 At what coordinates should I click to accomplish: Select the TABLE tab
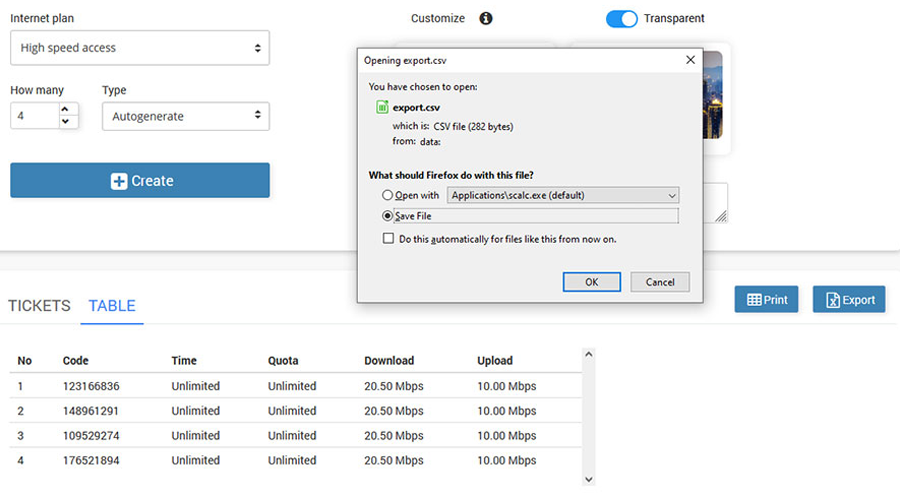click(x=112, y=306)
